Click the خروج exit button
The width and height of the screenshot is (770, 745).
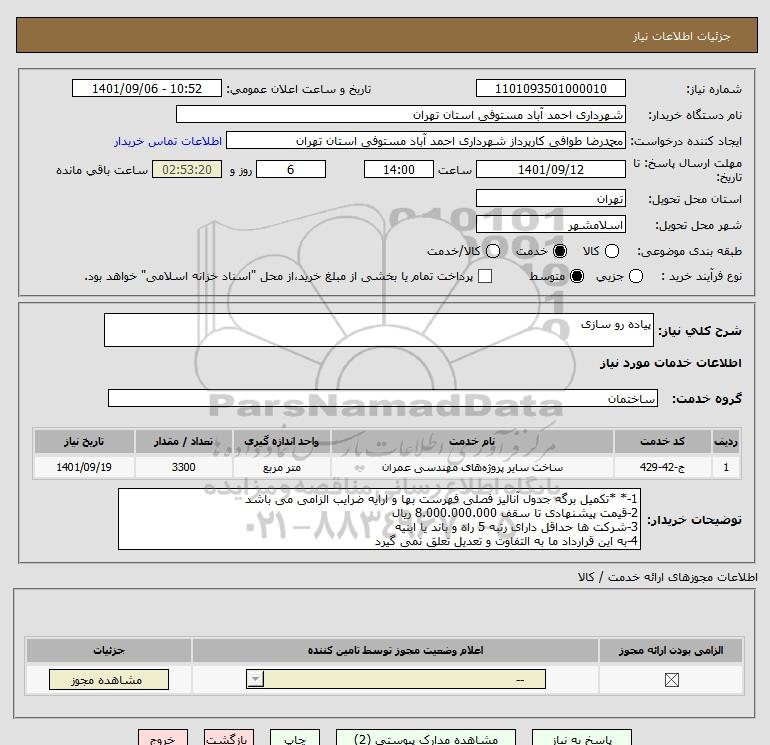coord(163,738)
